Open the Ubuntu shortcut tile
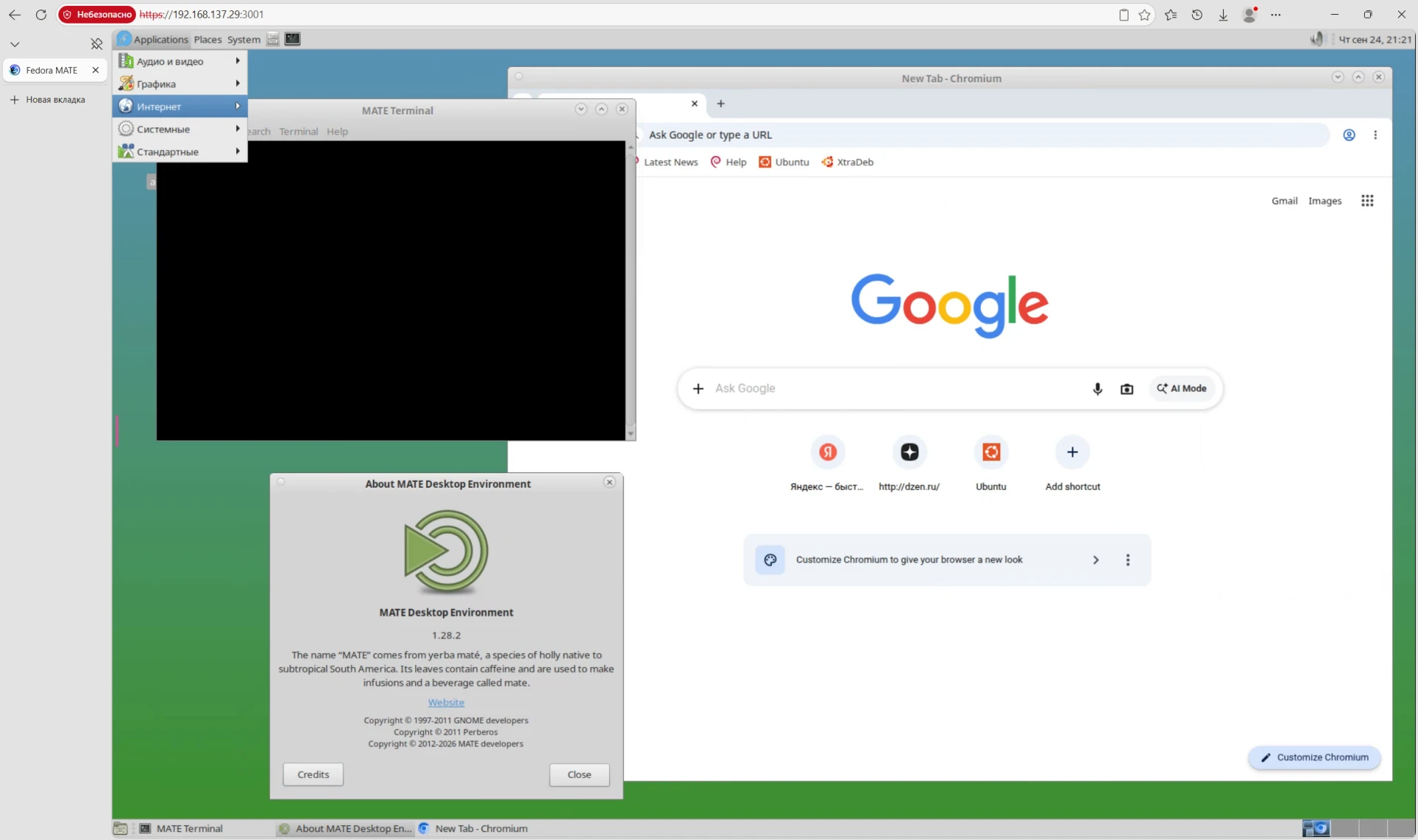Screen dimensions: 1418x840 pyautogui.click(x=991, y=464)
